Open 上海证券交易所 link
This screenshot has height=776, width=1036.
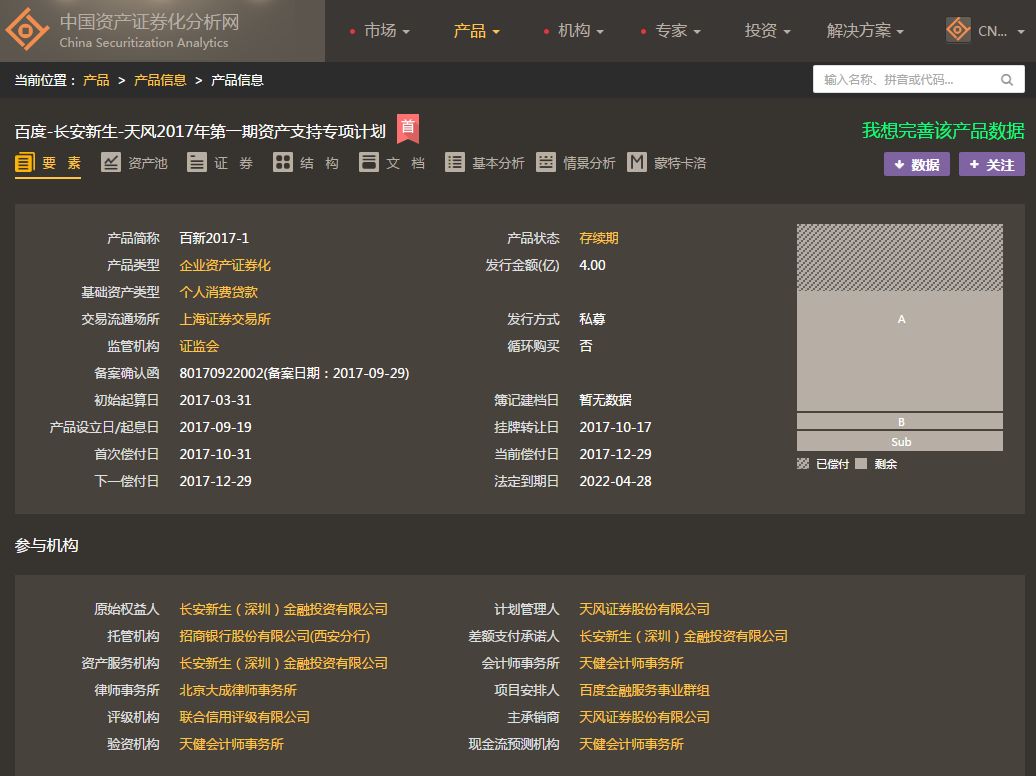pos(225,319)
